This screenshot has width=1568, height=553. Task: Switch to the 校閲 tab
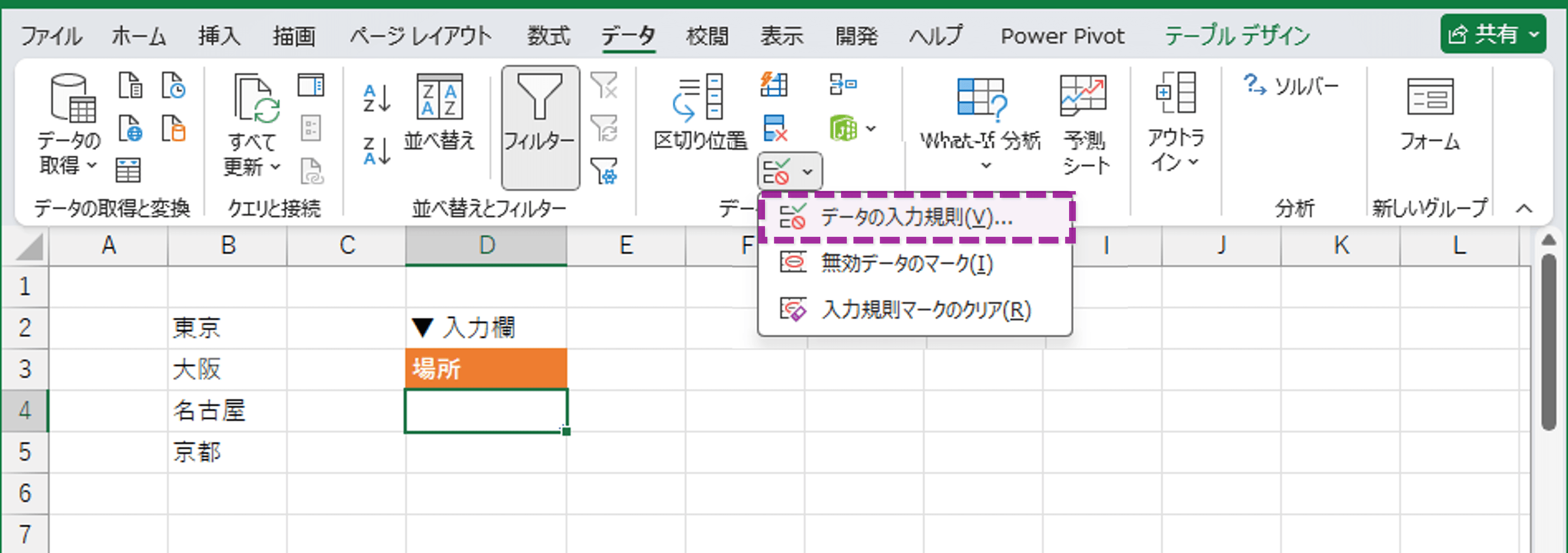click(x=707, y=36)
